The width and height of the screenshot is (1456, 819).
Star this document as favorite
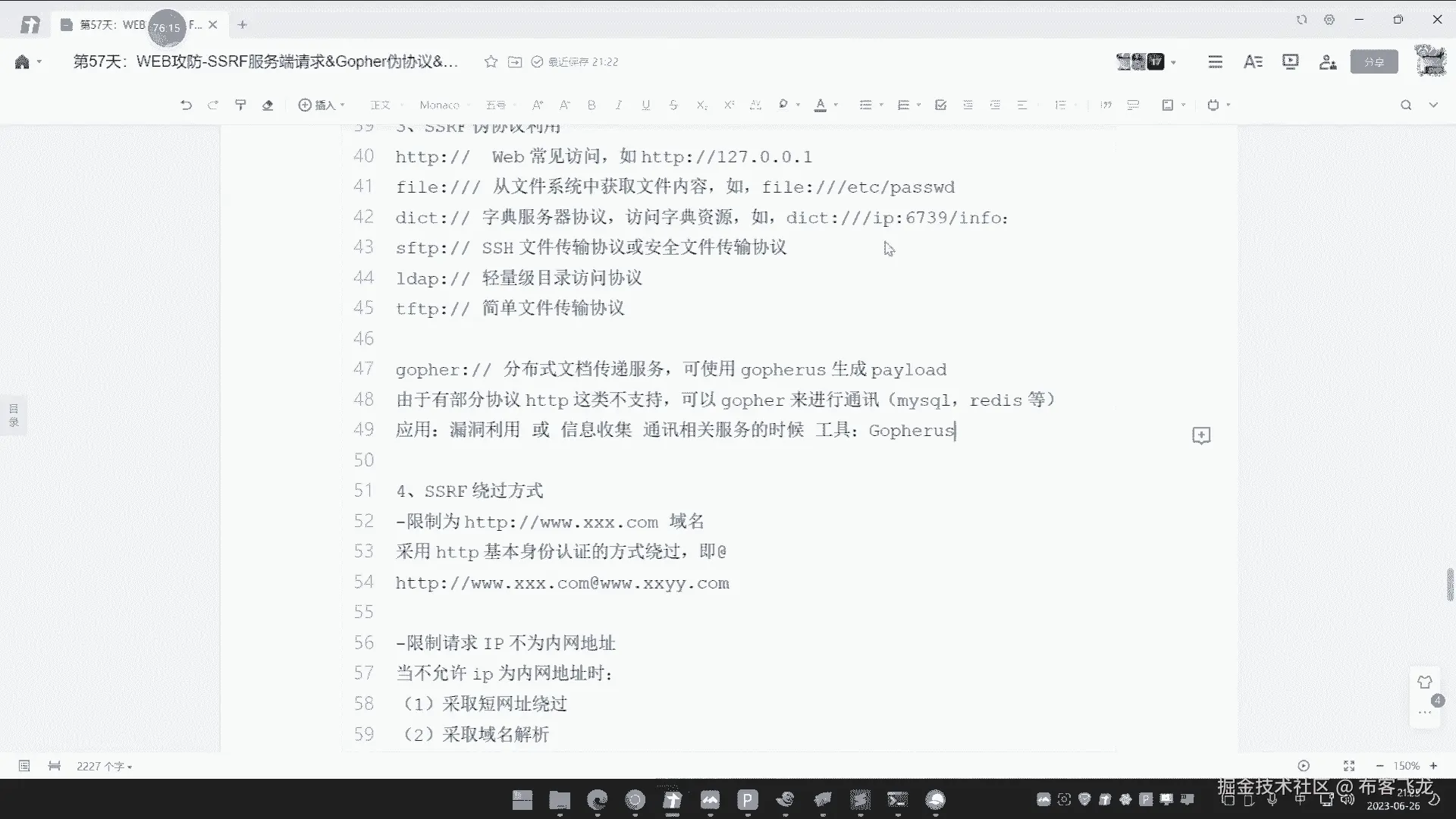pos(491,61)
